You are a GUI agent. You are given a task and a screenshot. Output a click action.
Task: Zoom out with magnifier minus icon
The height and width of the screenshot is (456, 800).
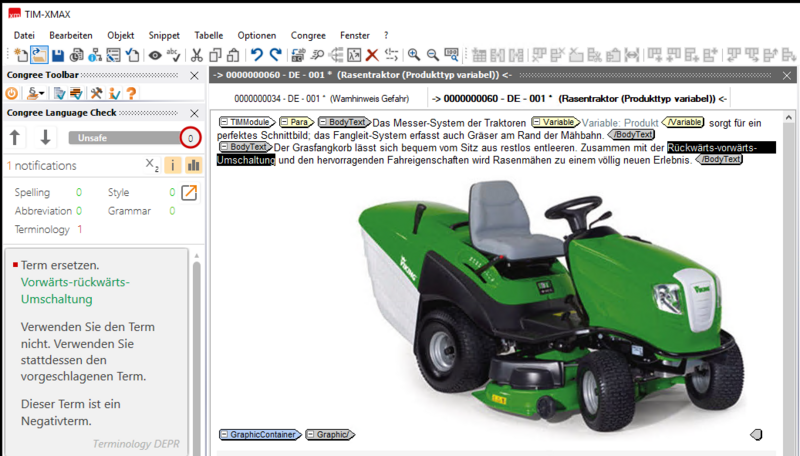click(x=433, y=55)
